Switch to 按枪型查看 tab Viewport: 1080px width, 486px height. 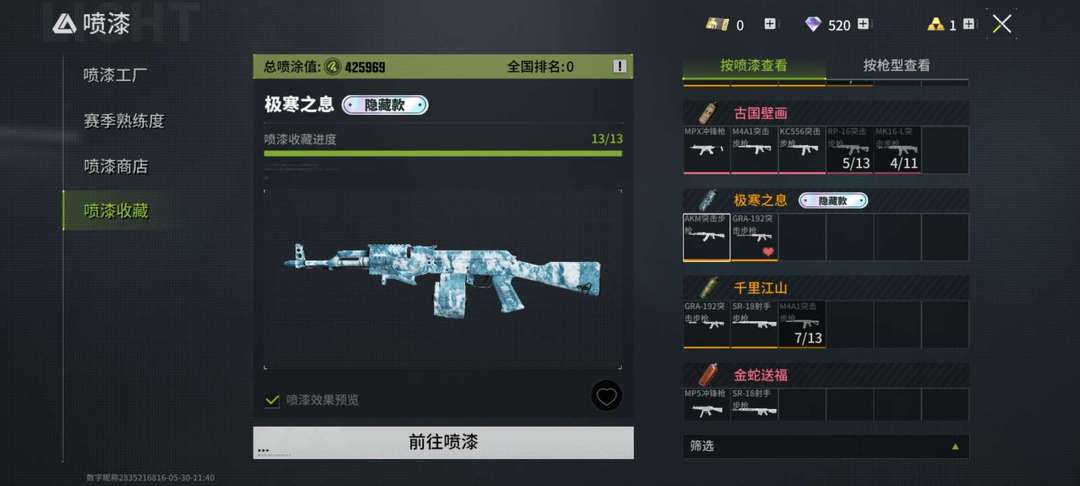click(897, 65)
